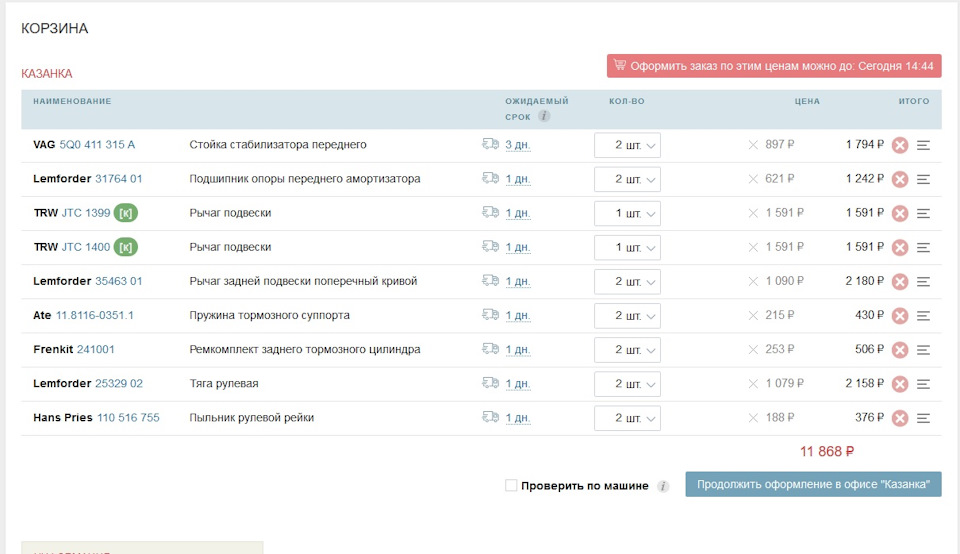Screen dimensions: 960x554
Task: Open part number link 241001
Action: (96, 350)
